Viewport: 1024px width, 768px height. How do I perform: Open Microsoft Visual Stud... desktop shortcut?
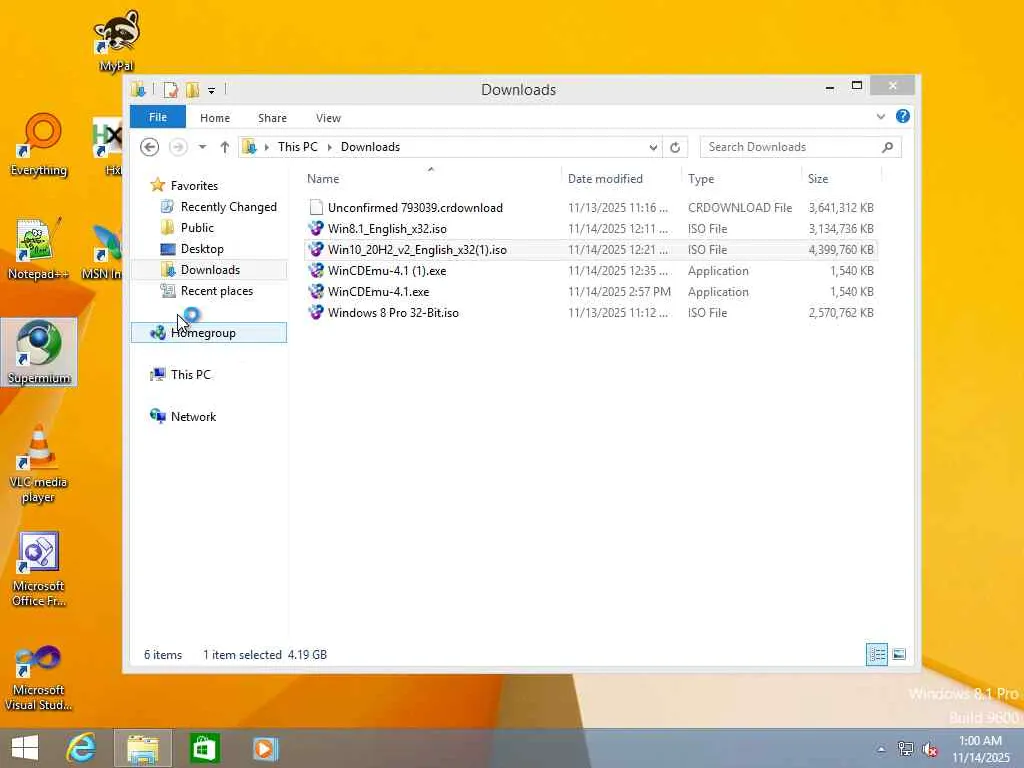[x=39, y=677]
